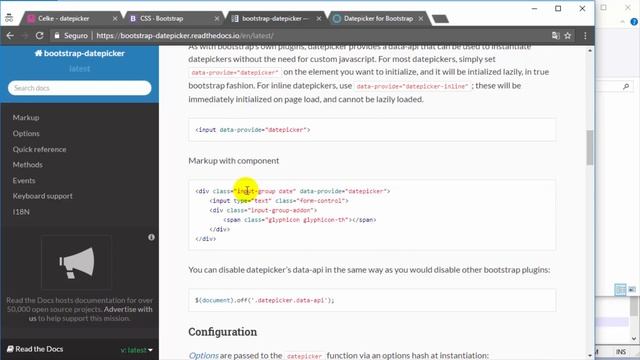Image resolution: width=640 pixels, height=360 pixels.
Task: Click the scrollbar down arrow
Action: pos(590,356)
